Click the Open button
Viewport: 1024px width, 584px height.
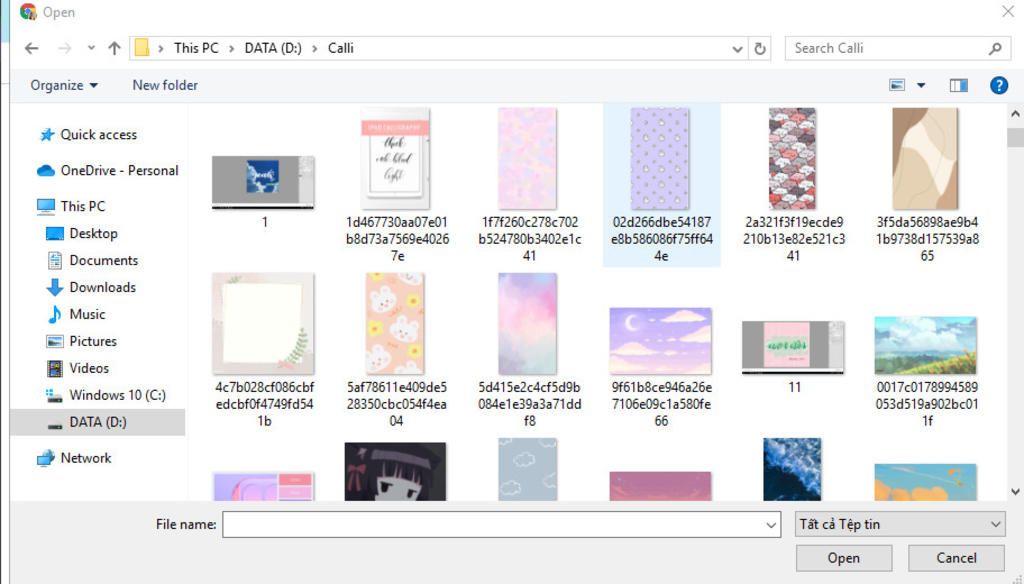[844, 558]
